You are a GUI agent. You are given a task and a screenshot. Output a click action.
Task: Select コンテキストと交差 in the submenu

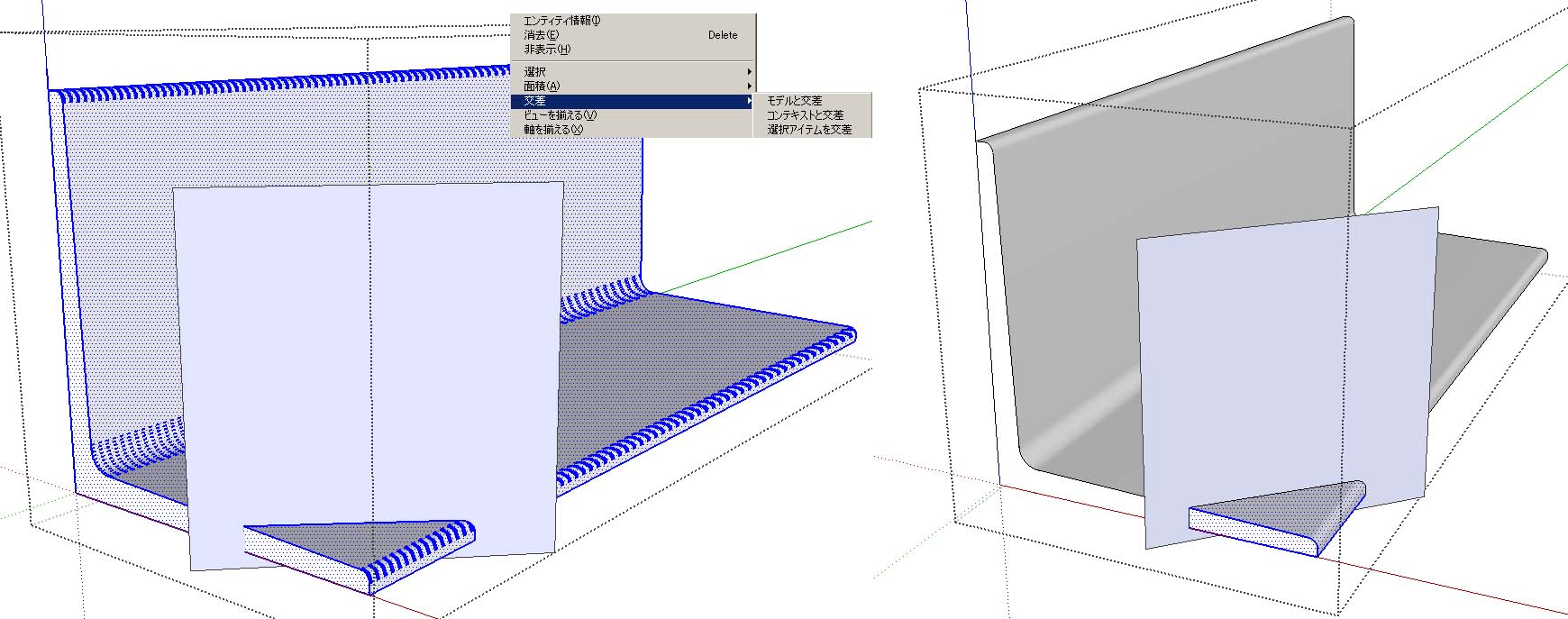[813, 115]
